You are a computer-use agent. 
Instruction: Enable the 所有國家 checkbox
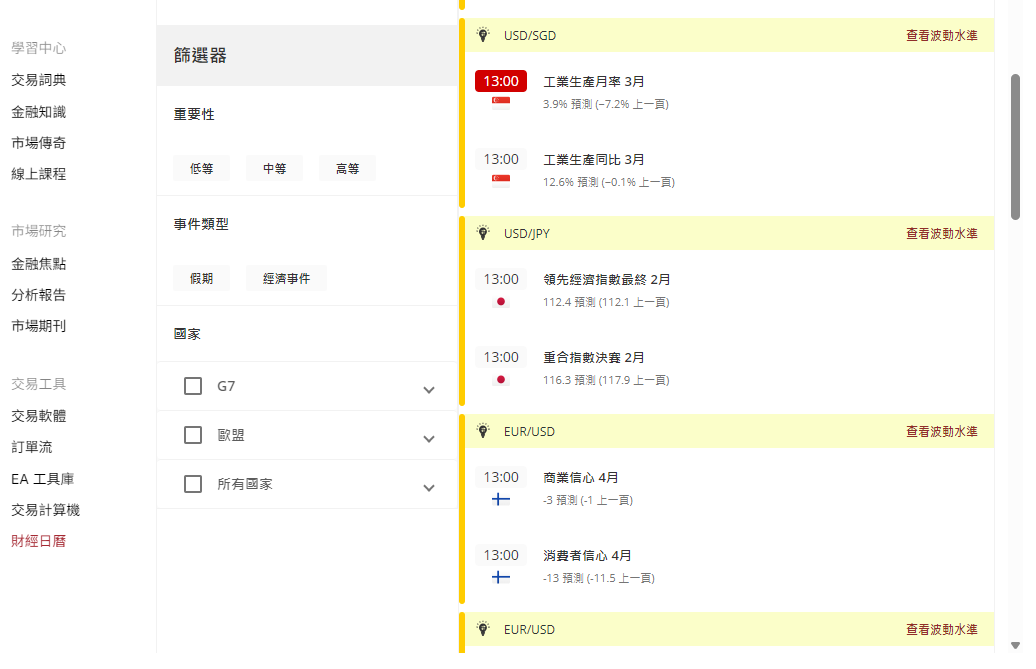[193, 484]
